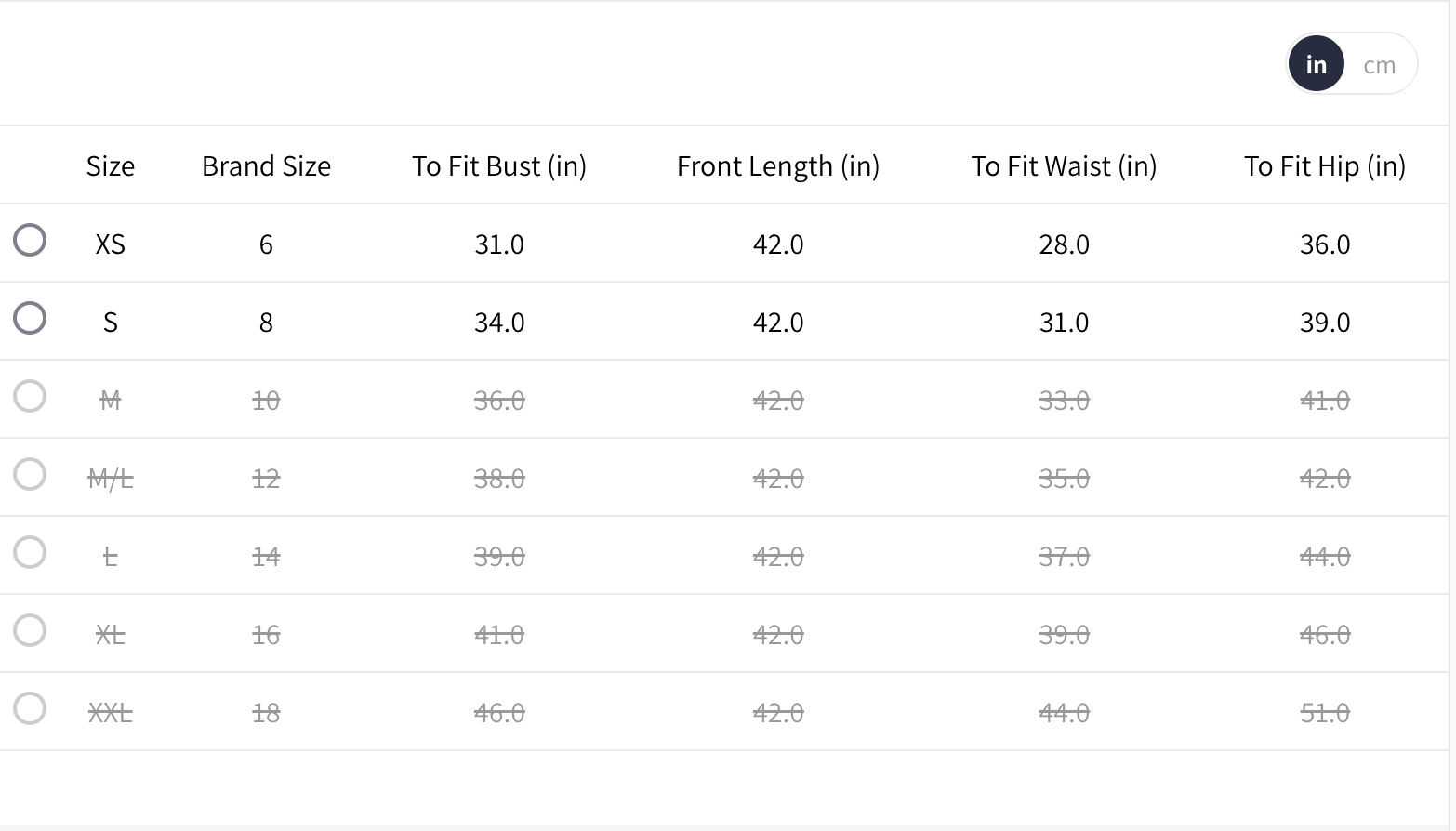Click the Brand Size column header

click(266, 166)
